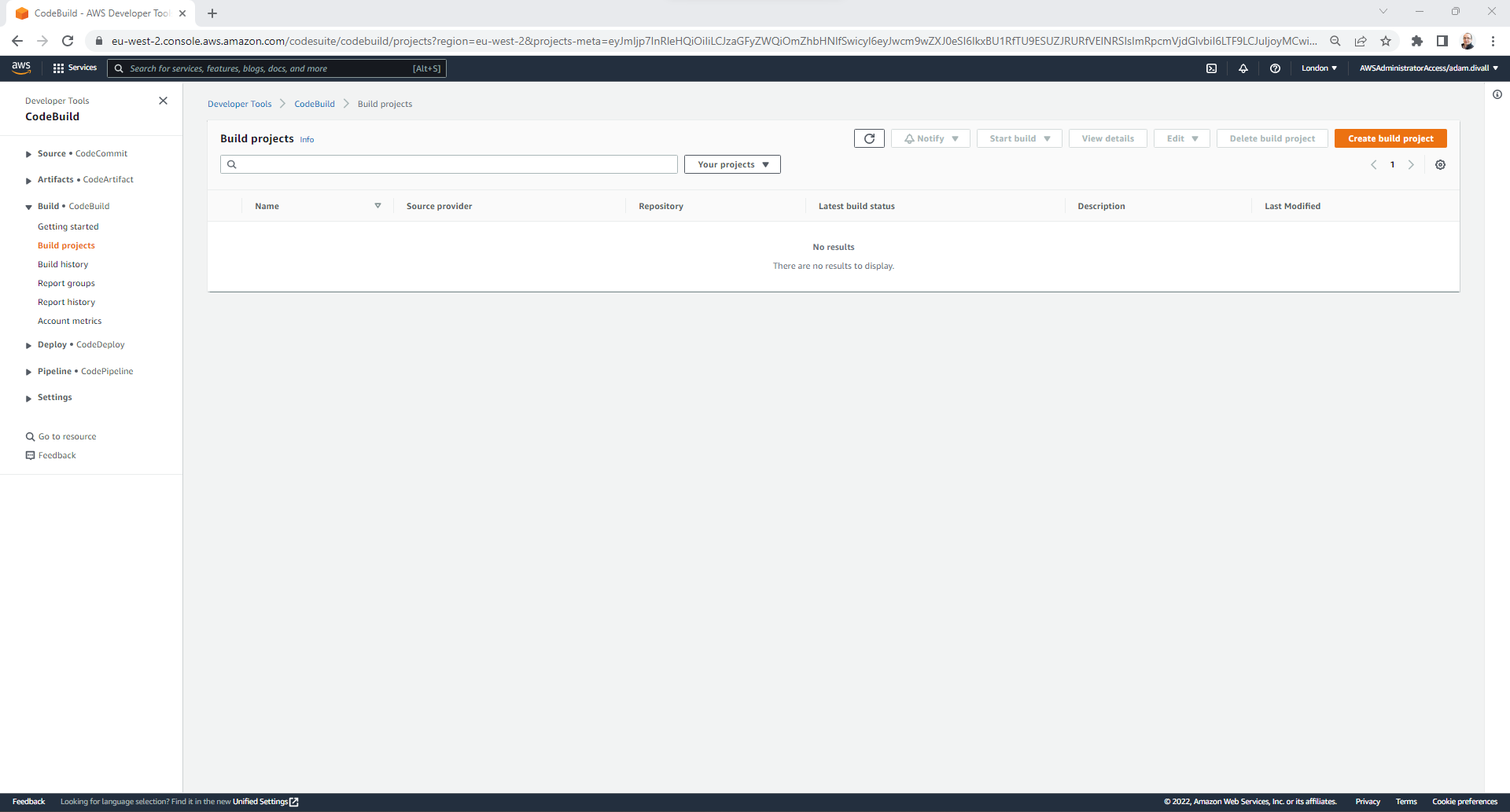
Task: Open Chrome profile avatar
Action: pos(1468,41)
